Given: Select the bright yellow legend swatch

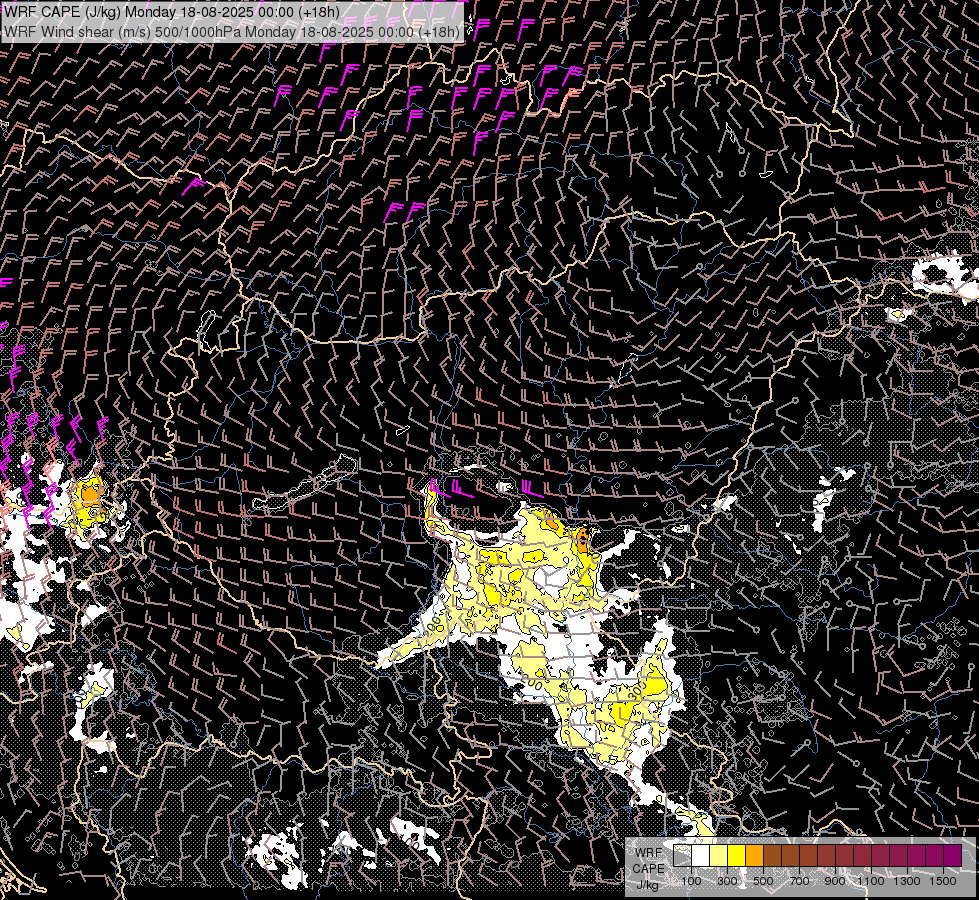Looking at the screenshot, I should tap(736, 855).
